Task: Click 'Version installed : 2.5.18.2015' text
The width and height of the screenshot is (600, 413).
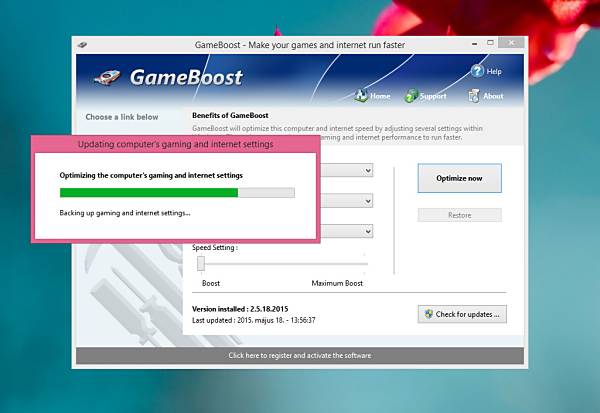Action: [x=240, y=309]
